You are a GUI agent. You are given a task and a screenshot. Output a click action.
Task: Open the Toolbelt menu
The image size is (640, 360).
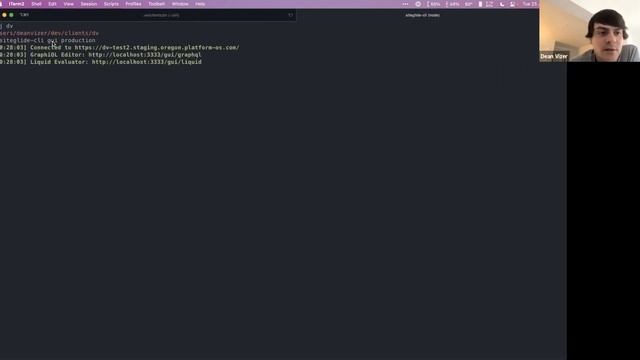tap(157, 4)
